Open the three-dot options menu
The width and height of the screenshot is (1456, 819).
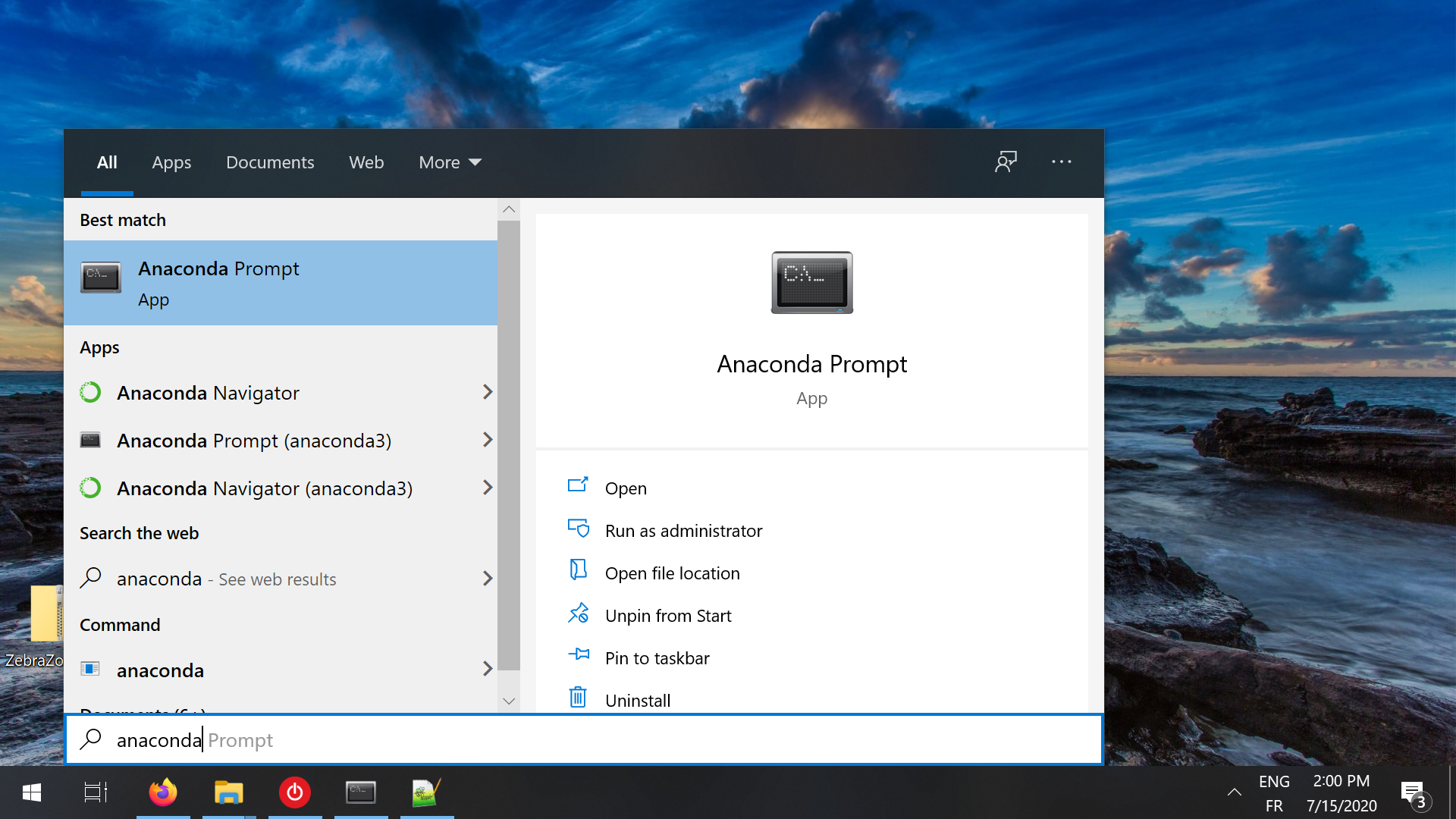1062,162
